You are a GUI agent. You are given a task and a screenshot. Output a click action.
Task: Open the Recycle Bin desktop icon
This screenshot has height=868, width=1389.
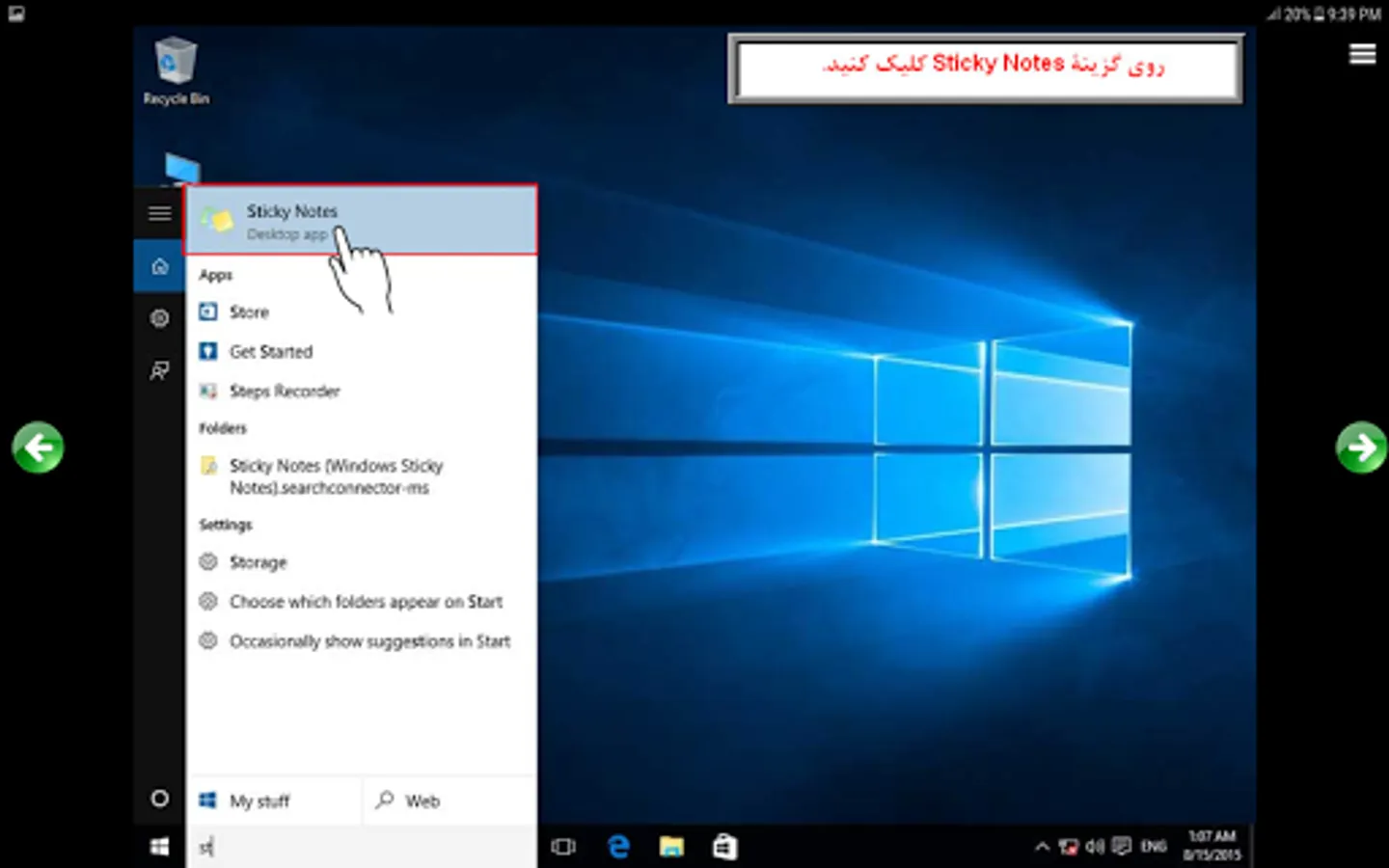pyautogui.click(x=176, y=70)
